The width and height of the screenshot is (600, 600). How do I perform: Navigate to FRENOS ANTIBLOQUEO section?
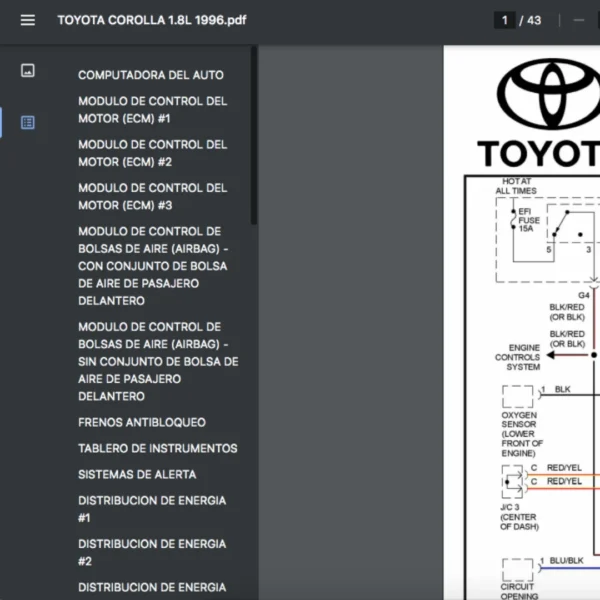tap(142, 422)
